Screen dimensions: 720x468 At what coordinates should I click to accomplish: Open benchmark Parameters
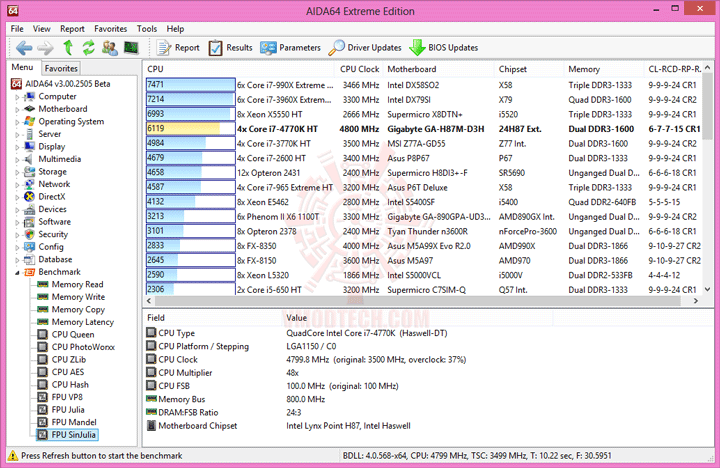point(290,48)
